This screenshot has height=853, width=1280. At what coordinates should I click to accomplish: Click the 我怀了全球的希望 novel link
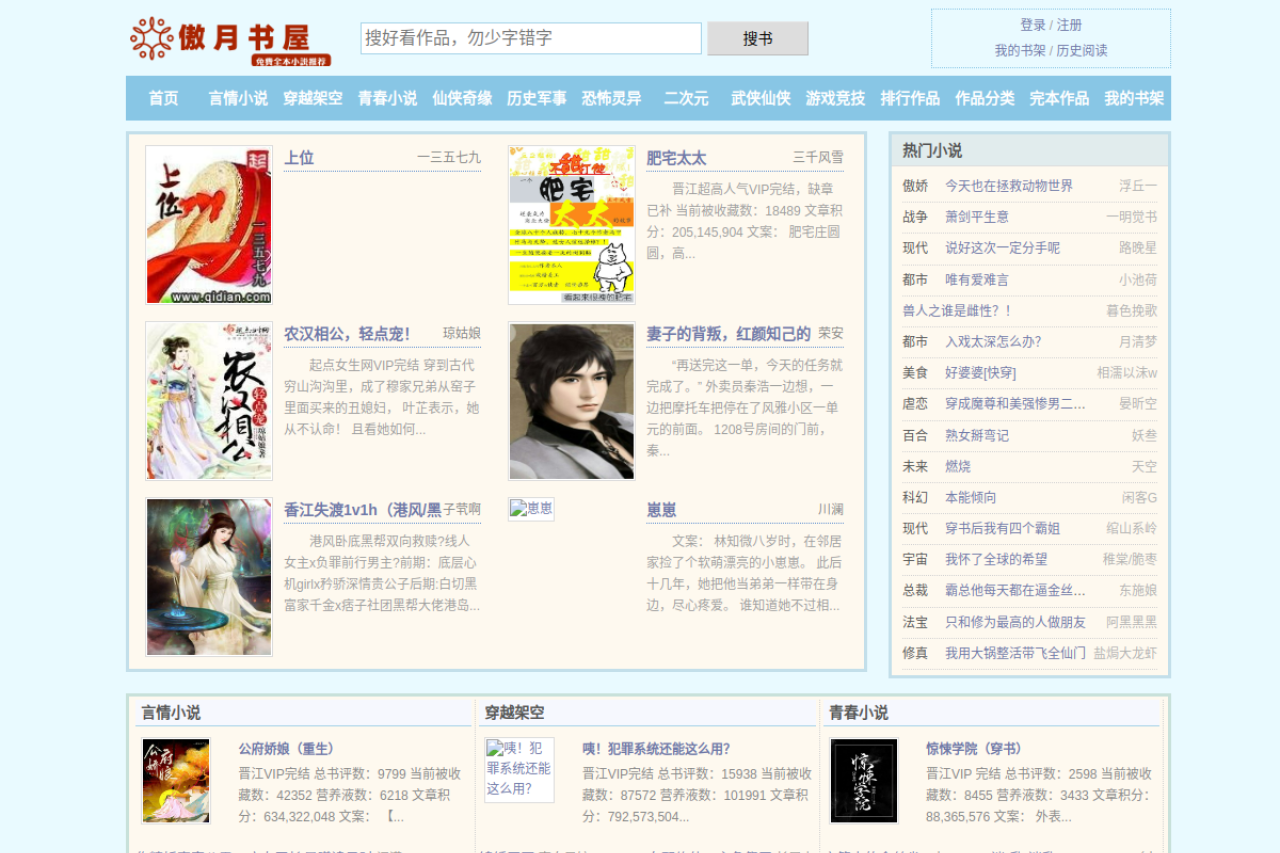pos(996,560)
